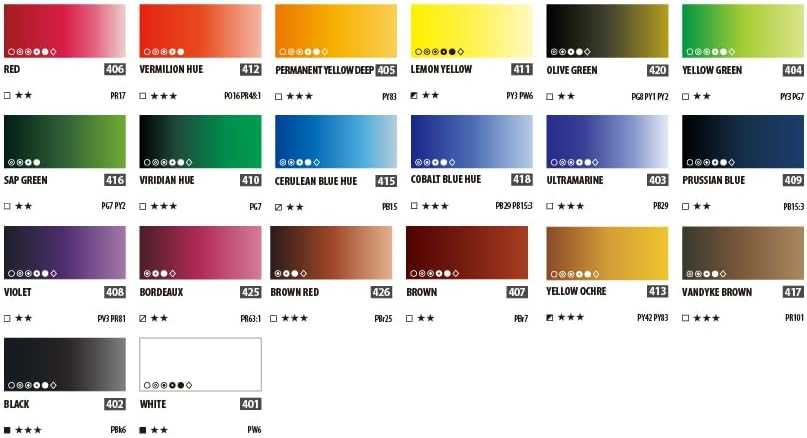Click the diamond icon inside the White swatch
Viewport: 807px width, 438px height.
[x=189, y=385]
